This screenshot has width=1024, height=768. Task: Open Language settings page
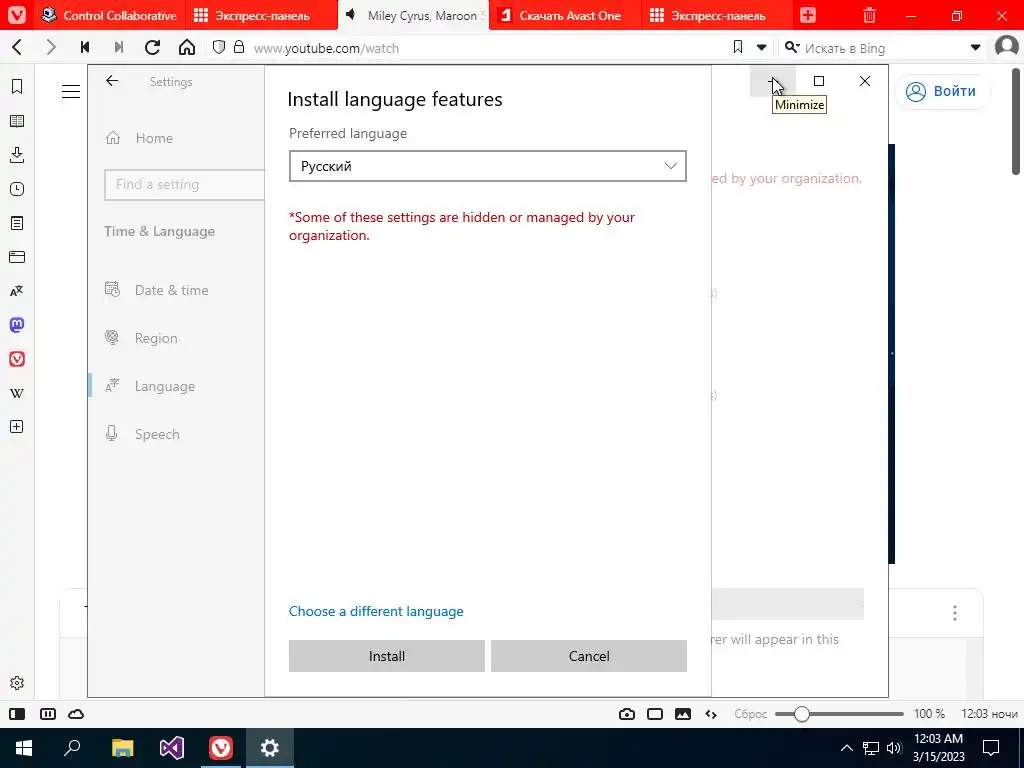165,386
